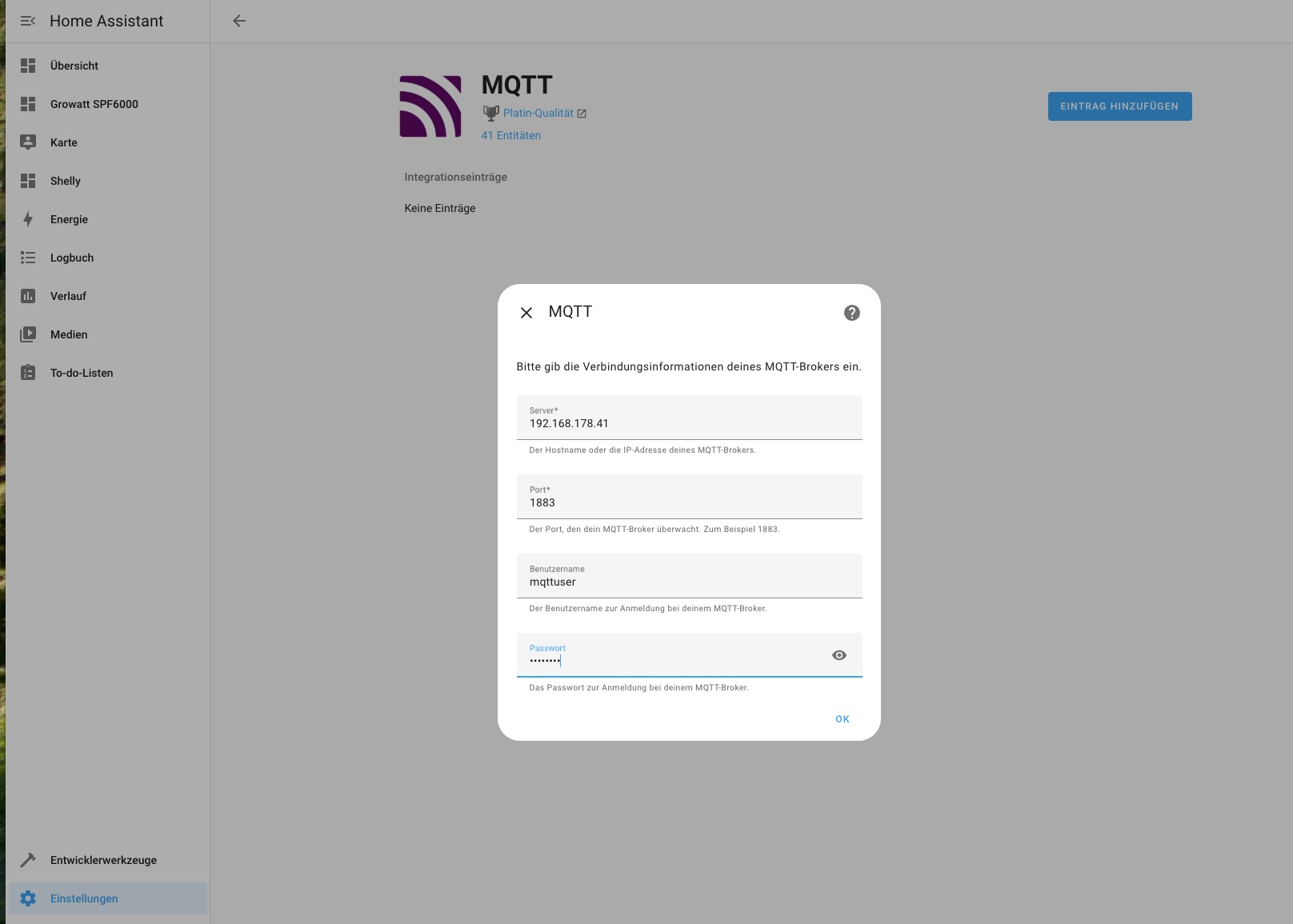
Task: Click the Karte map icon
Action: coord(28,142)
